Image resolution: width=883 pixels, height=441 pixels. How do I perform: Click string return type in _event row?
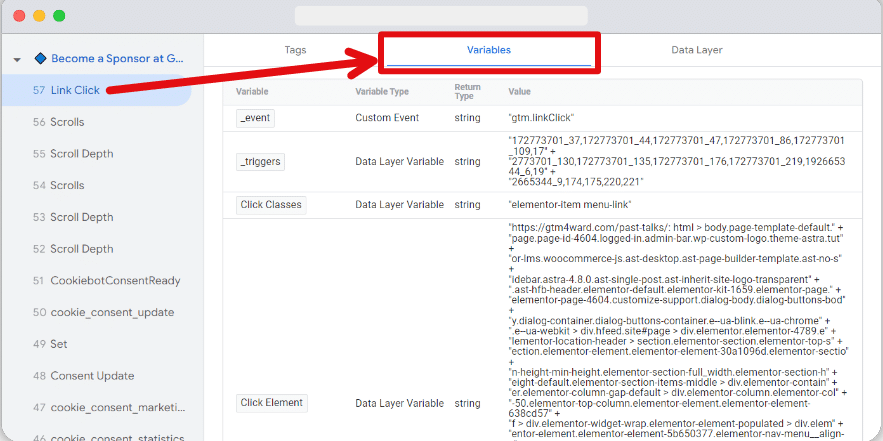[467, 118]
